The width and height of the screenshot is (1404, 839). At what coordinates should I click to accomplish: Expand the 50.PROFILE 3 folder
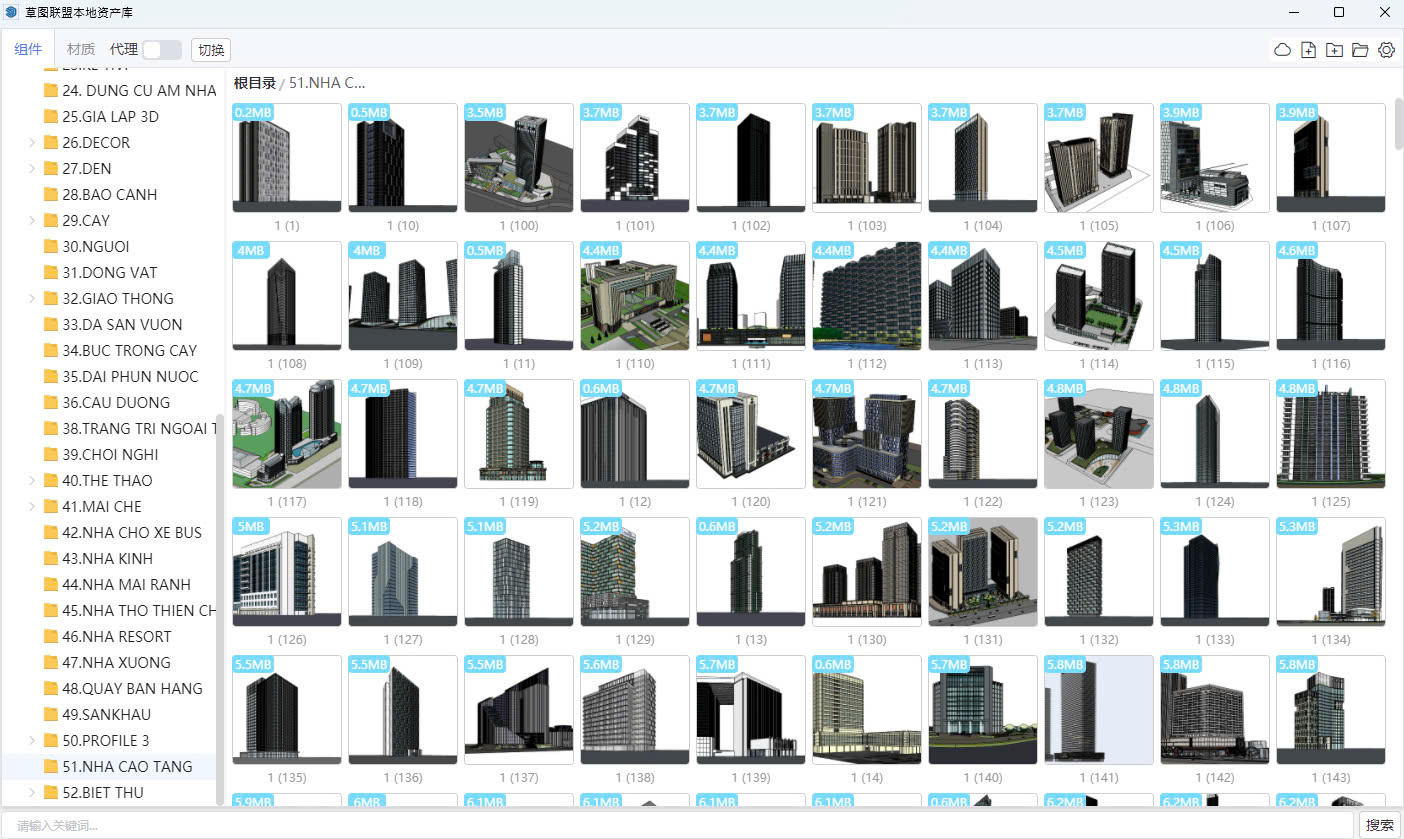(33, 741)
